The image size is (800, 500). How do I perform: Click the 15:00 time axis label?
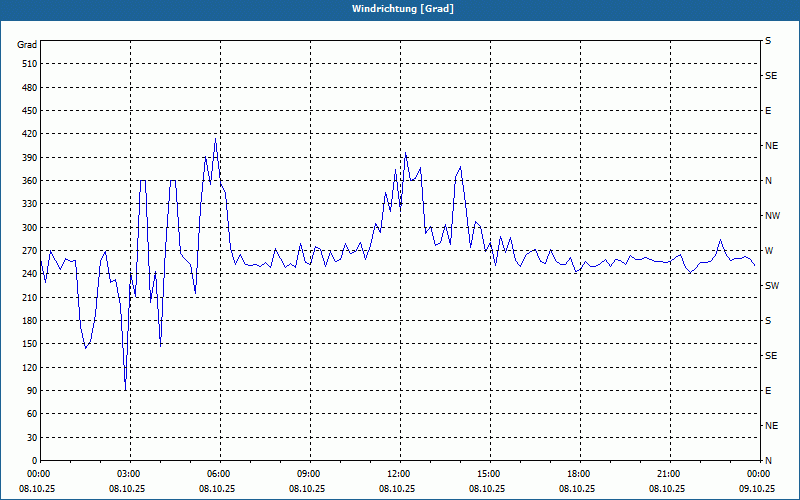488,473
